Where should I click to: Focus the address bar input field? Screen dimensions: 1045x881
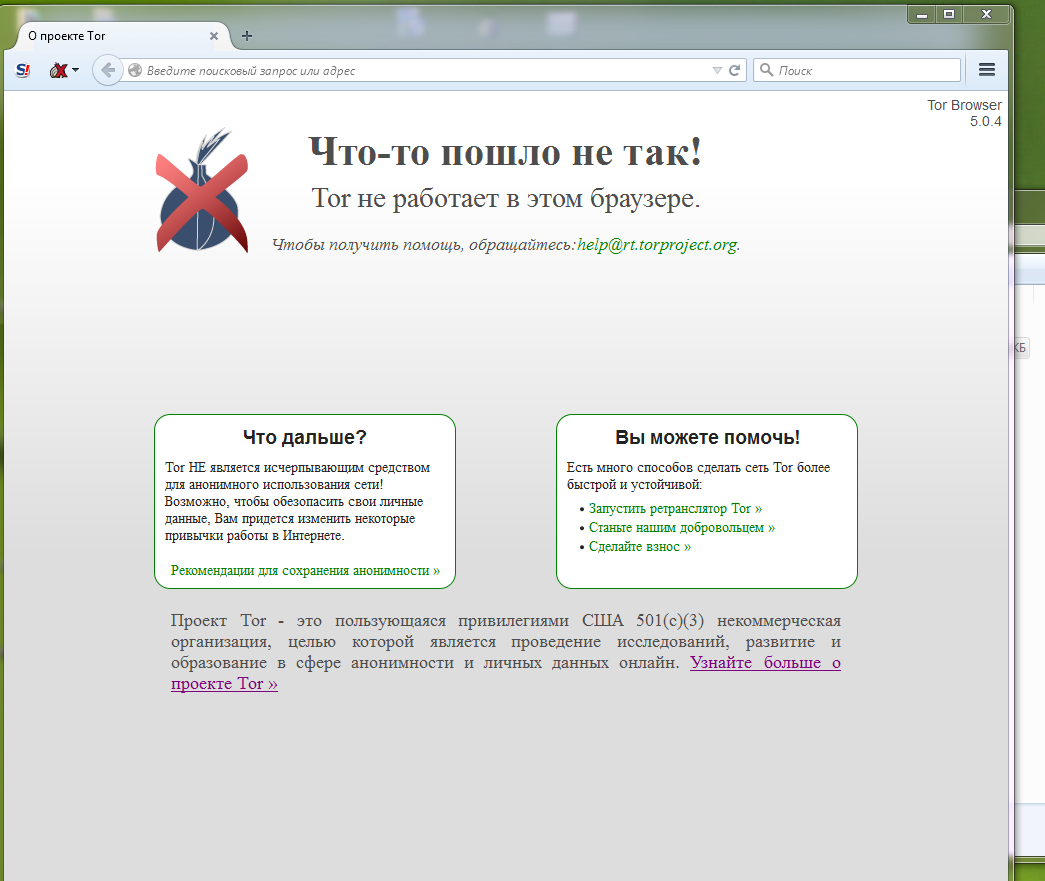(x=420, y=70)
